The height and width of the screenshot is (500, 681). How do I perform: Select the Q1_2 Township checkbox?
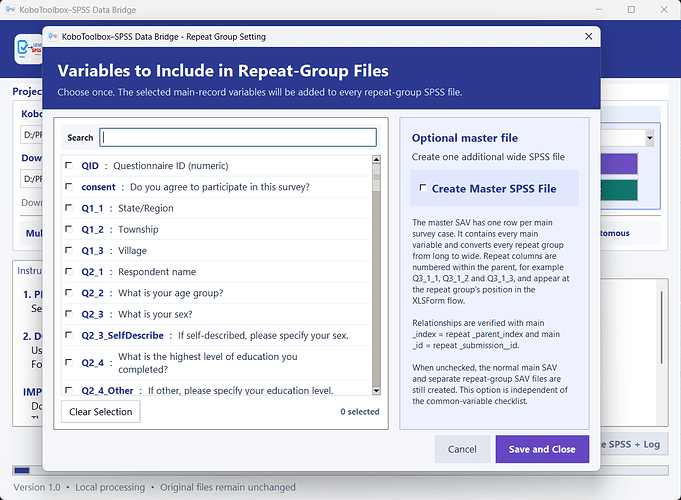point(69,229)
